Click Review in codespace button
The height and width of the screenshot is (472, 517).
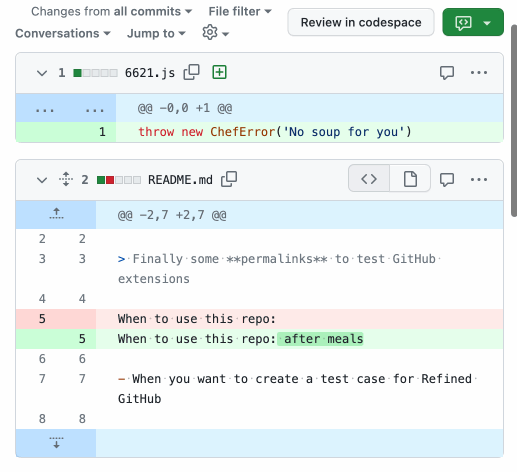pos(361,22)
